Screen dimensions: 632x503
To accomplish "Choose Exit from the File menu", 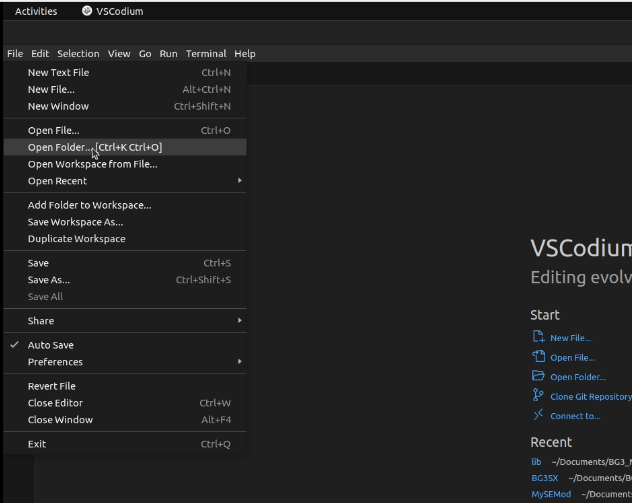I will 125,444.
